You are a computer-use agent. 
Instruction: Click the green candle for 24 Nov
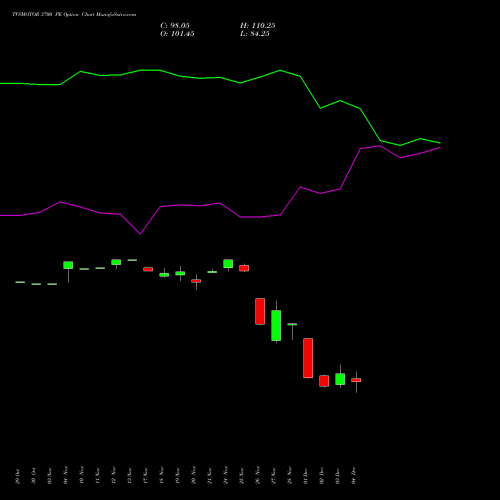tap(228, 264)
